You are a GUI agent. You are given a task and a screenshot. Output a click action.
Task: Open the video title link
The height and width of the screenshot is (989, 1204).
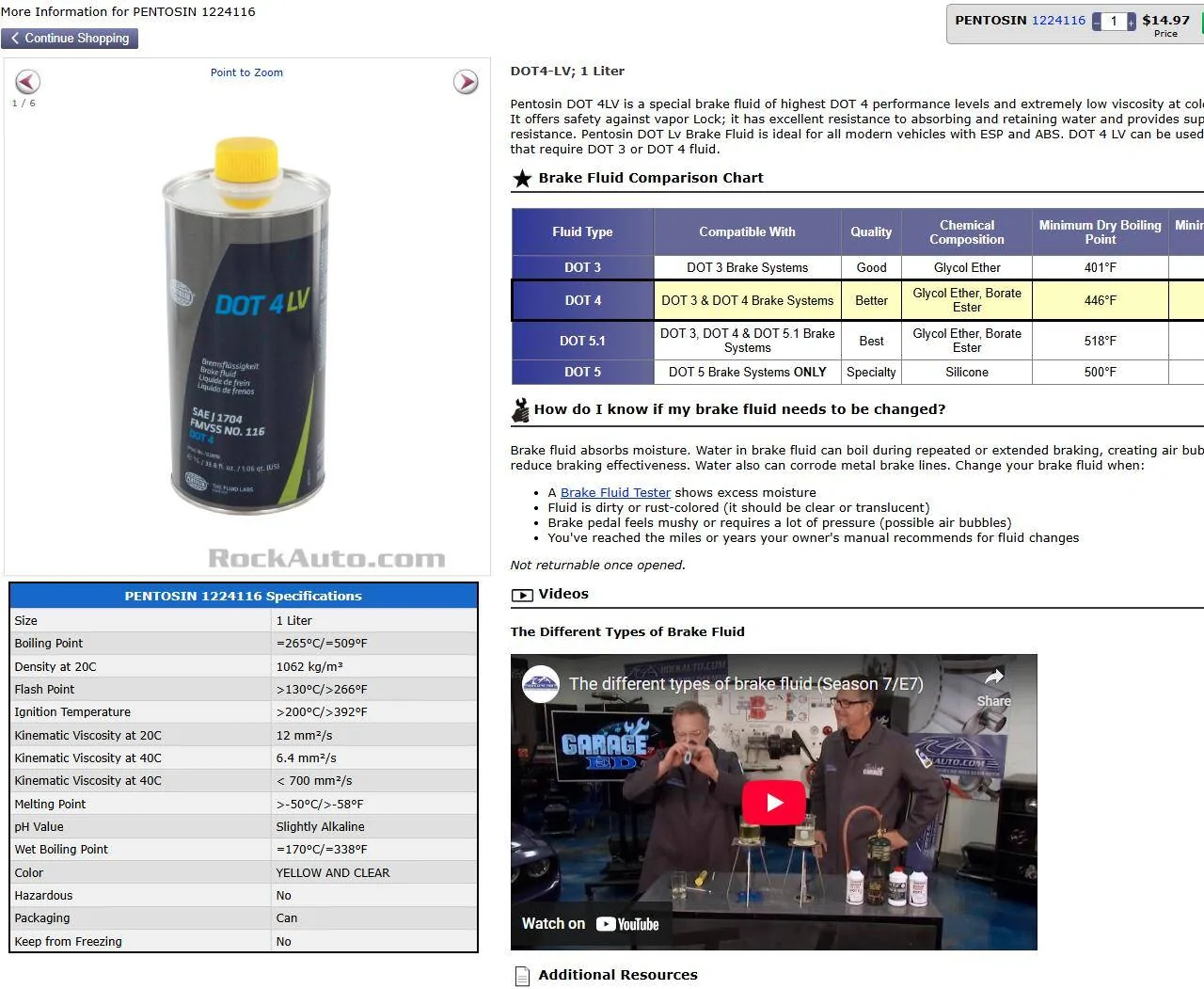(x=746, y=684)
